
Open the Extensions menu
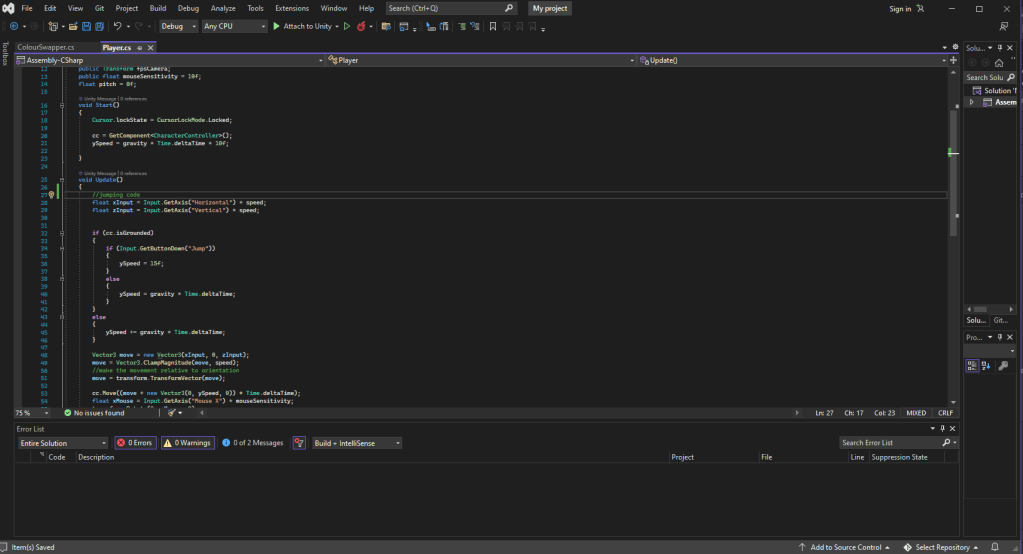coord(292,8)
